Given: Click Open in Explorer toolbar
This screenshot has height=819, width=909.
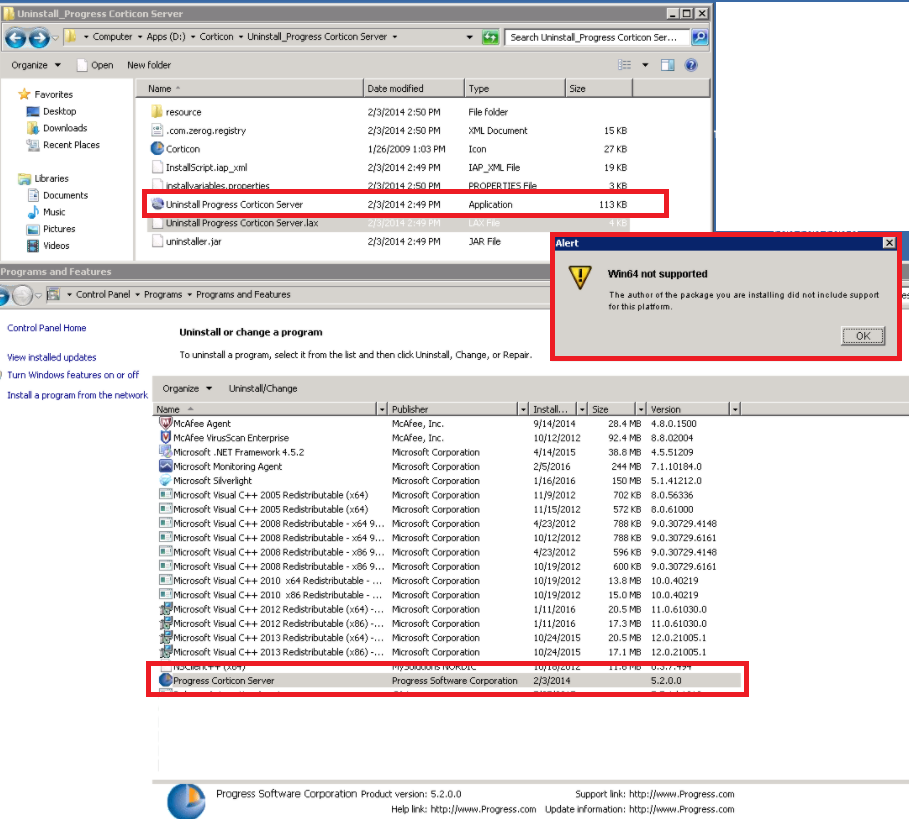Looking at the screenshot, I should (96, 65).
